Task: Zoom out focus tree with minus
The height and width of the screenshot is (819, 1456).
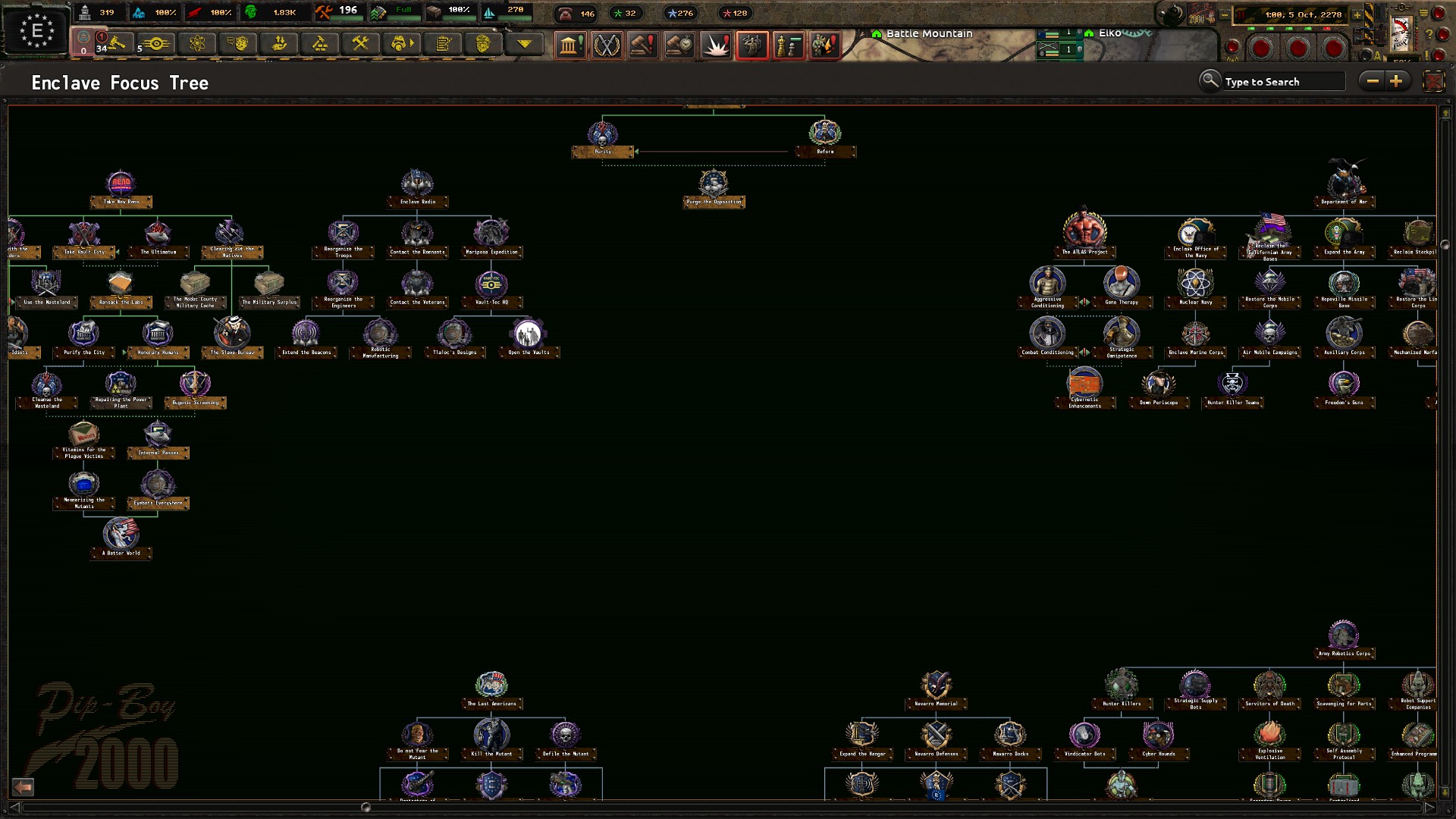Action: pyautogui.click(x=1372, y=81)
